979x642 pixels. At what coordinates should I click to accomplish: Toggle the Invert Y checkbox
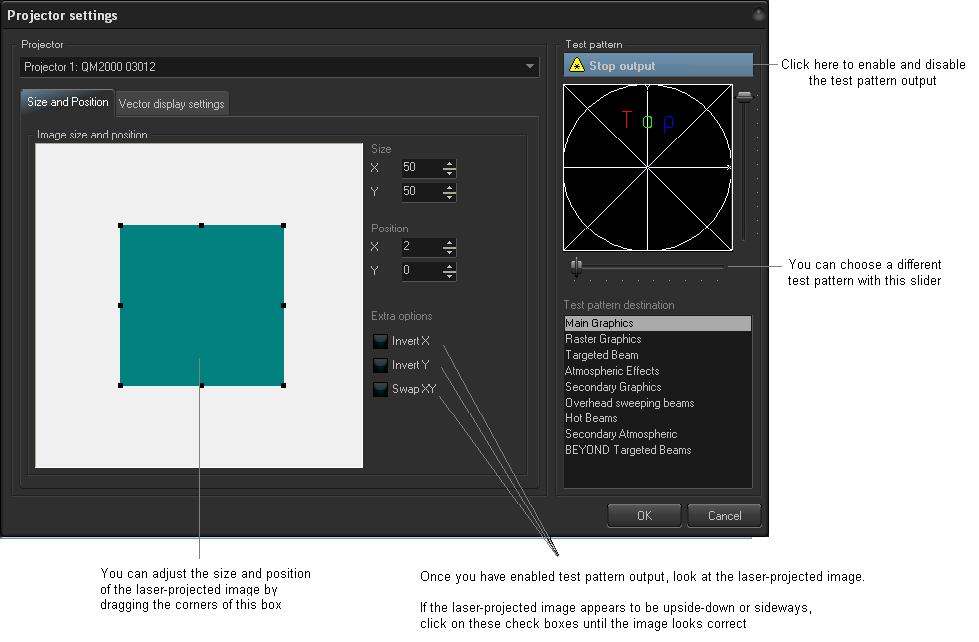coord(380,365)
